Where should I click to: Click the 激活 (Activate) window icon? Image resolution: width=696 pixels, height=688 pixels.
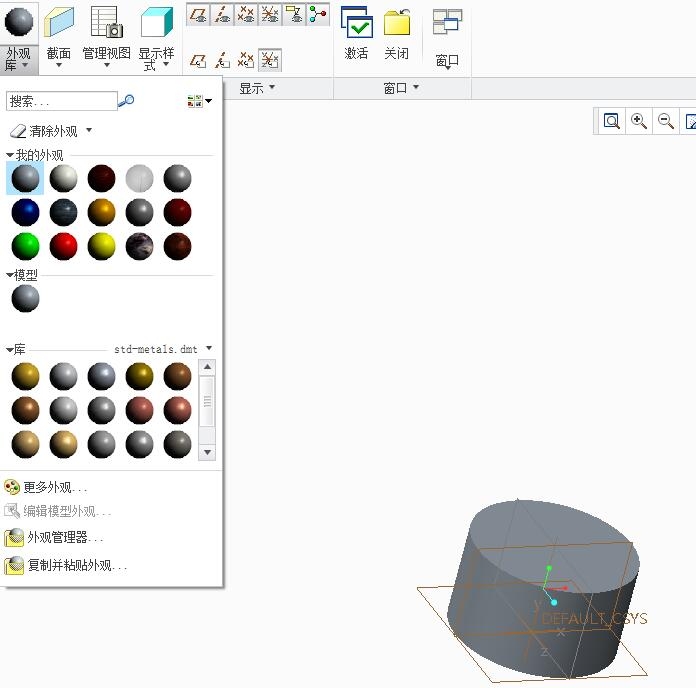tap(356, 24)
